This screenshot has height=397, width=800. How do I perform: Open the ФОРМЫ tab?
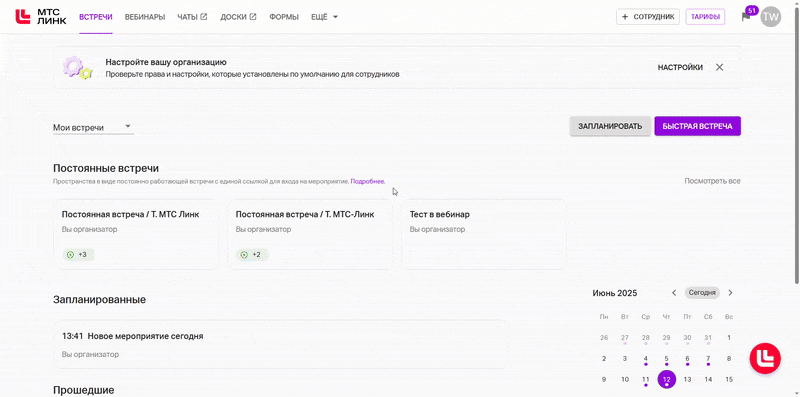click(x=284, y=17)
